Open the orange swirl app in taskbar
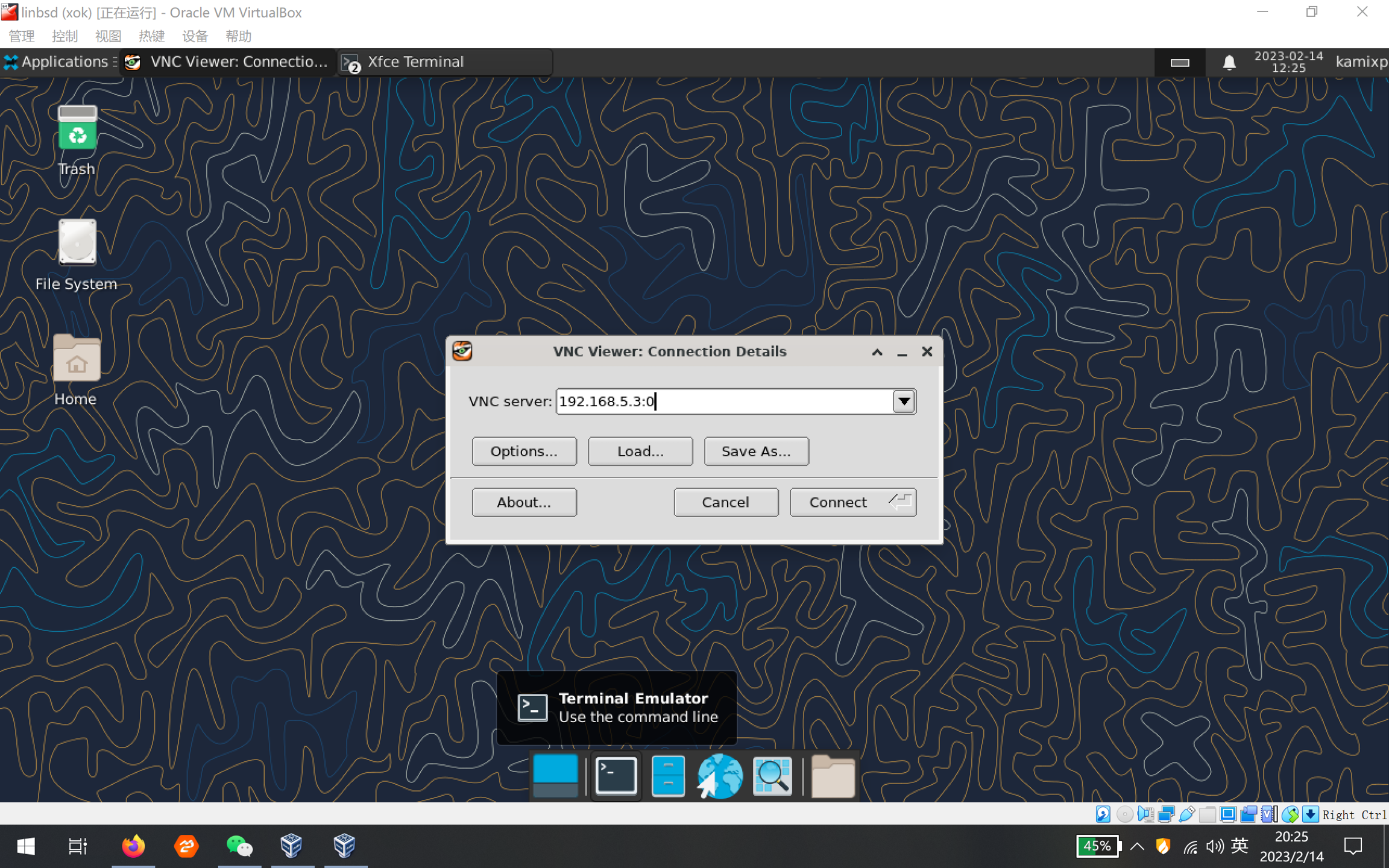The height and width of the screenshot is (868, 1389). (x=186, y=846)
